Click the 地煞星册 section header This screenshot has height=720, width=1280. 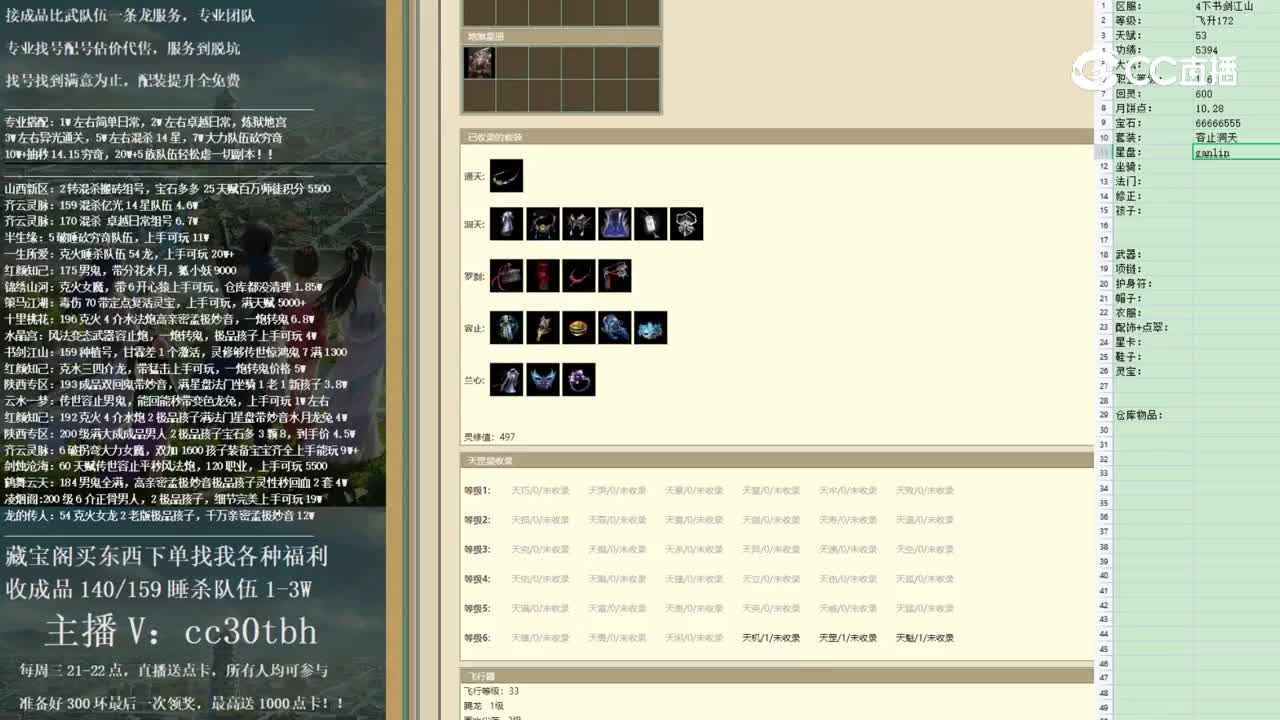(x=561, y=37)
